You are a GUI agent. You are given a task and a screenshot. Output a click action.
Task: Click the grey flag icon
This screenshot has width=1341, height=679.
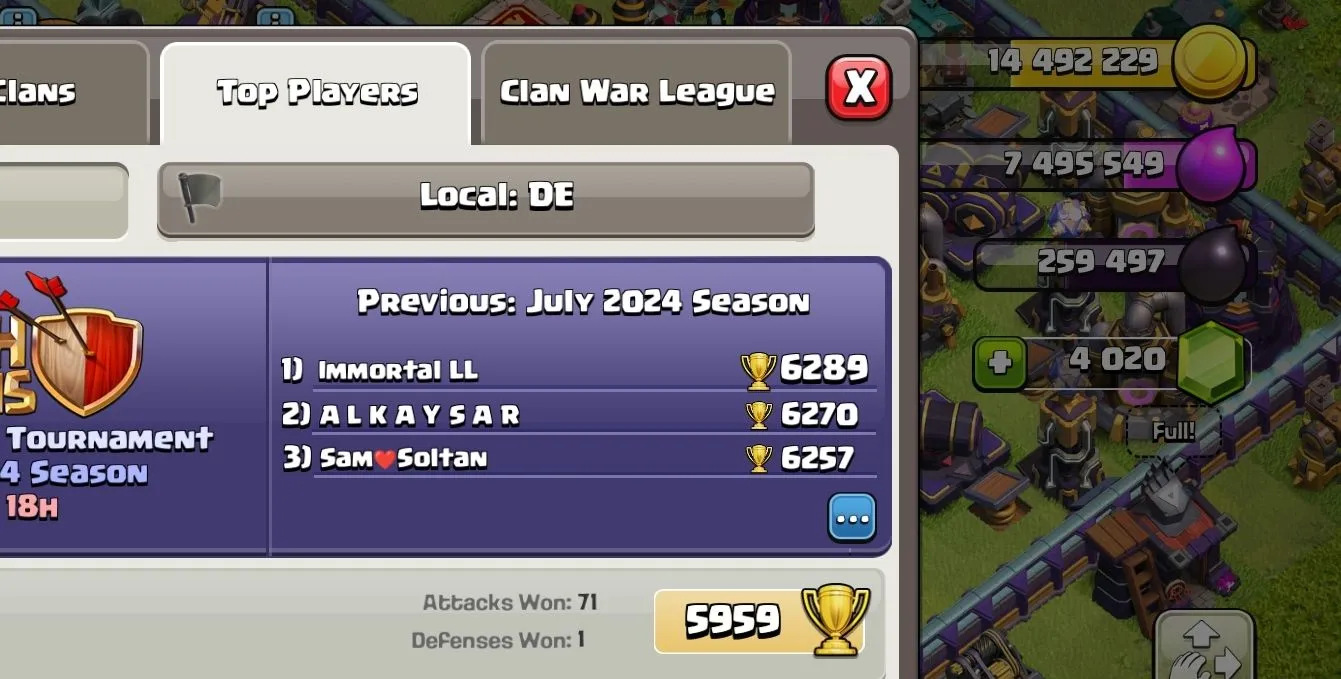tap(198, 196)
